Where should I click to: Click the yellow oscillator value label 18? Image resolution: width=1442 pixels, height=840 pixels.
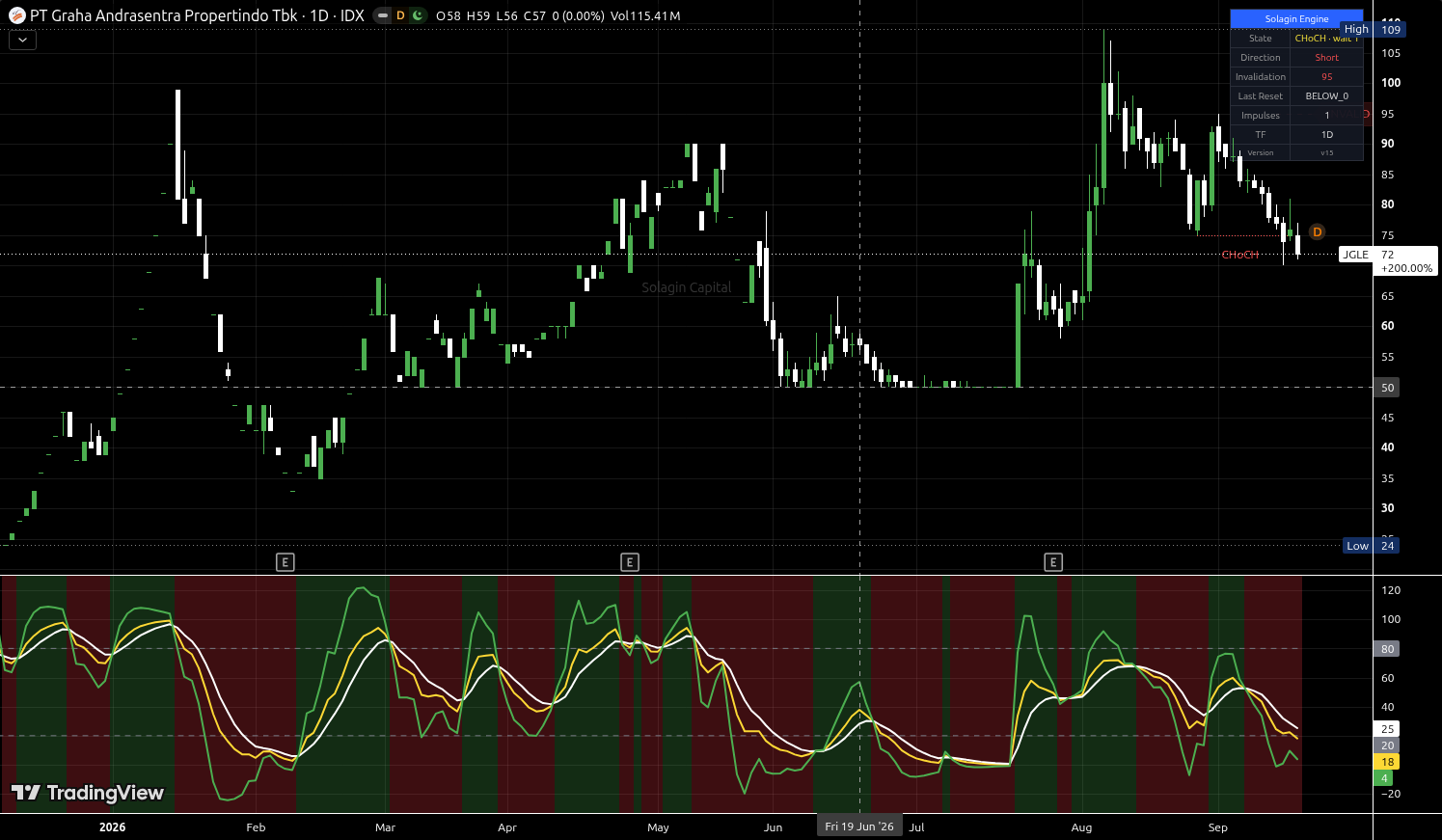[1387, 762]
